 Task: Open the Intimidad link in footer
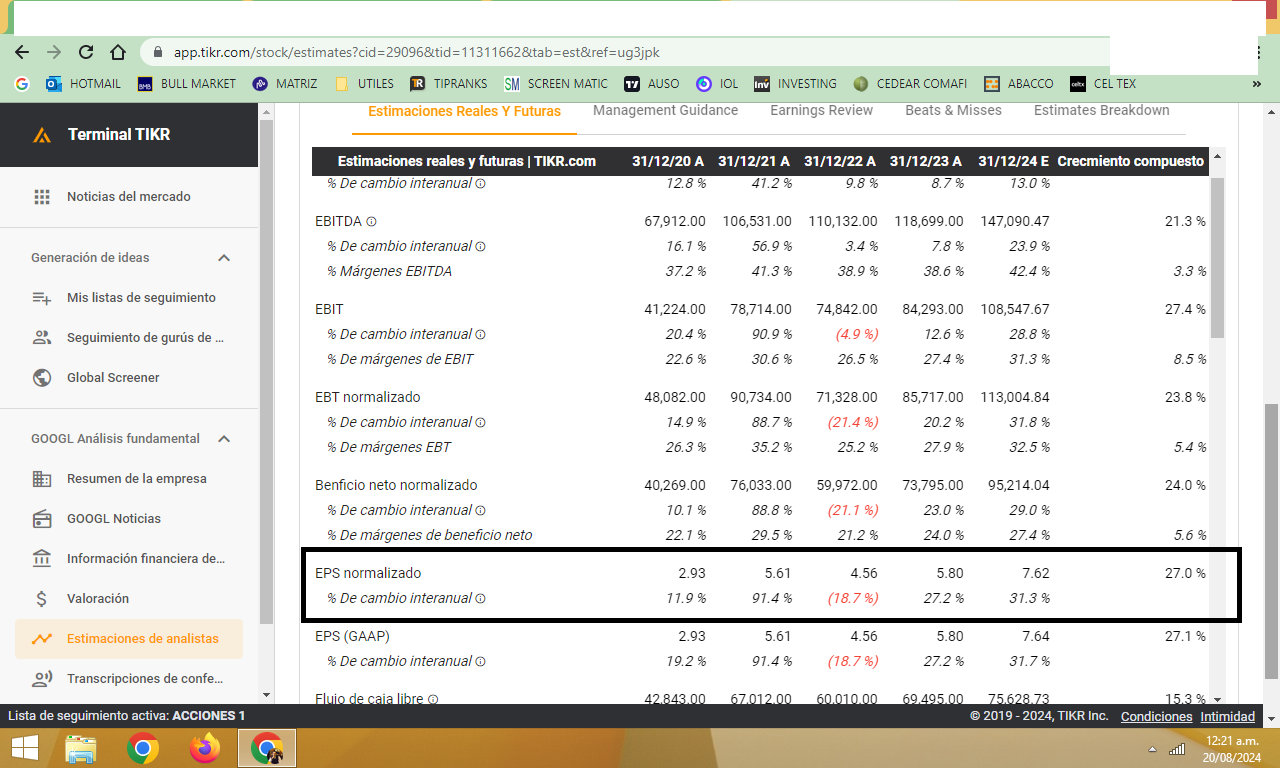(1227, 716)
